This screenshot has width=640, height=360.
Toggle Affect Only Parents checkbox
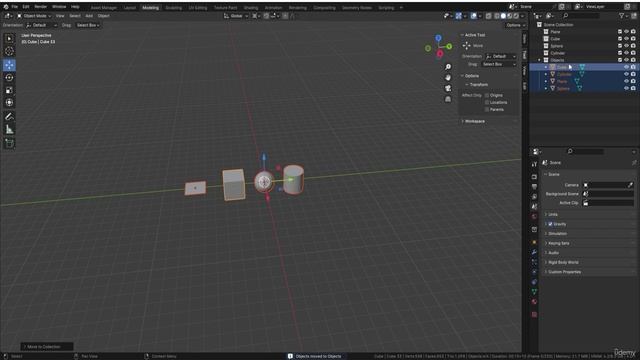pyautogui.click(x=487, y=109)
